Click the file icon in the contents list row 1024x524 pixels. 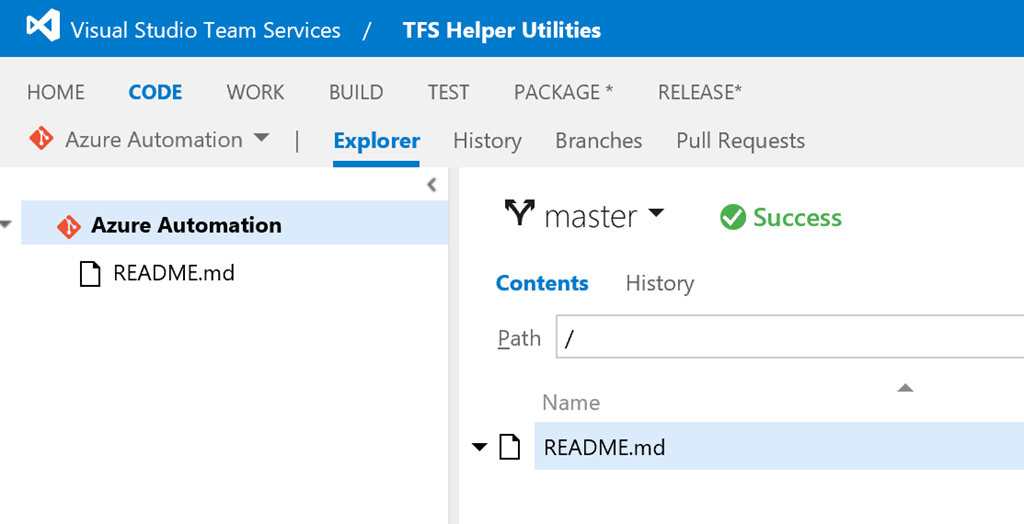pos(510,447)
